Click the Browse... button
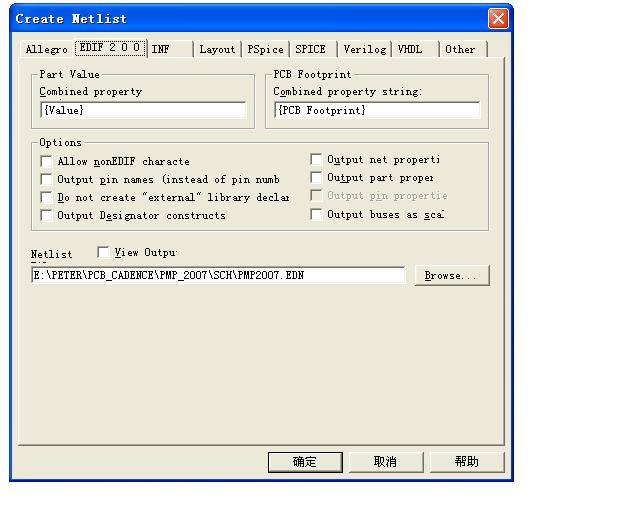The image size is (640, 512). pyautogui.click(x=451, y=276)
